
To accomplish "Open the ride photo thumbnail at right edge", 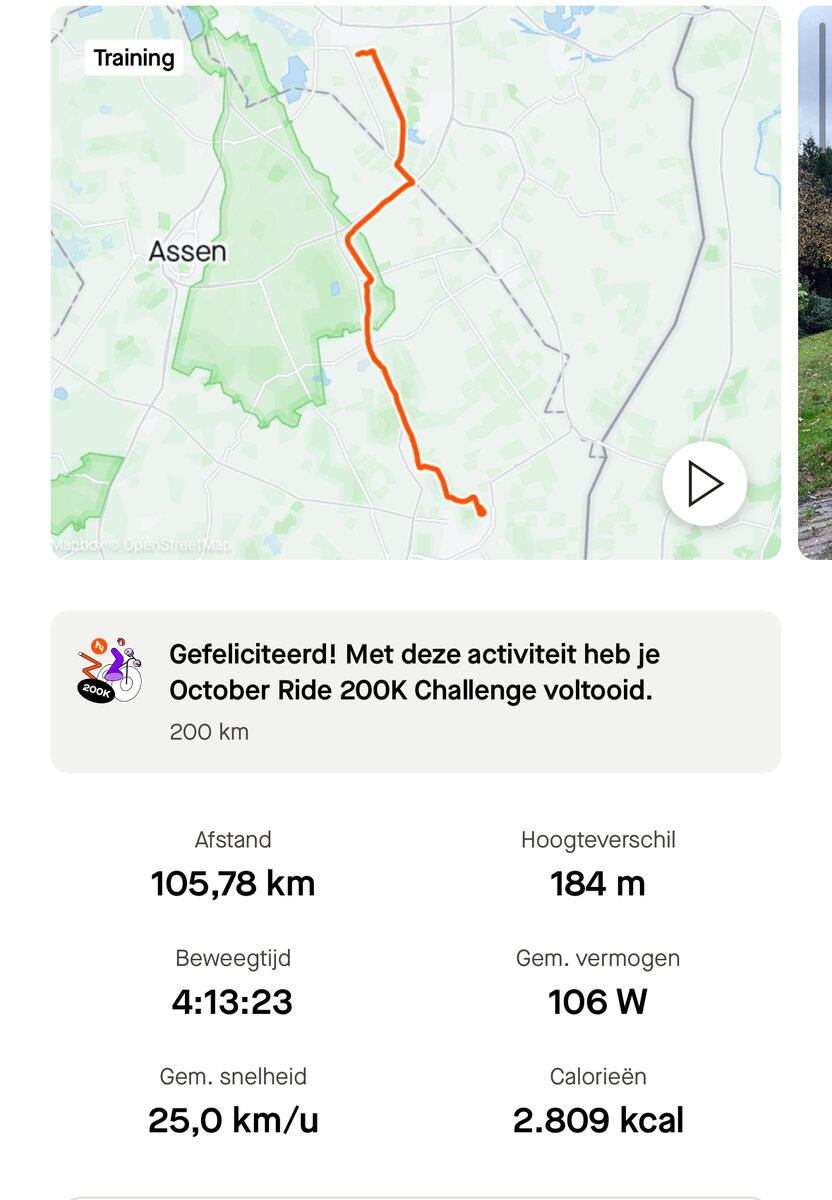I will 816,282.
